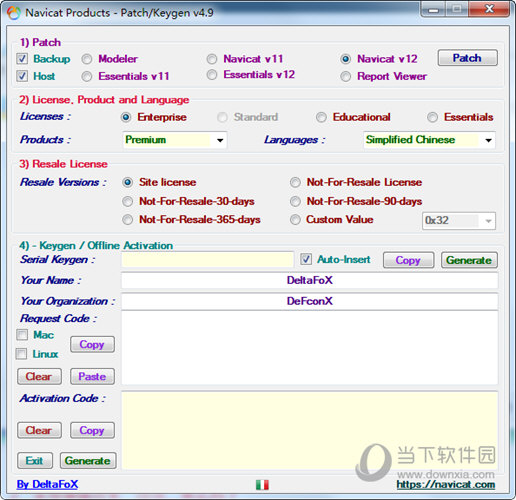This screenshot has height=500, width=516.
Task: Select Report Viewer patch option
Action: tap(346, 76)
